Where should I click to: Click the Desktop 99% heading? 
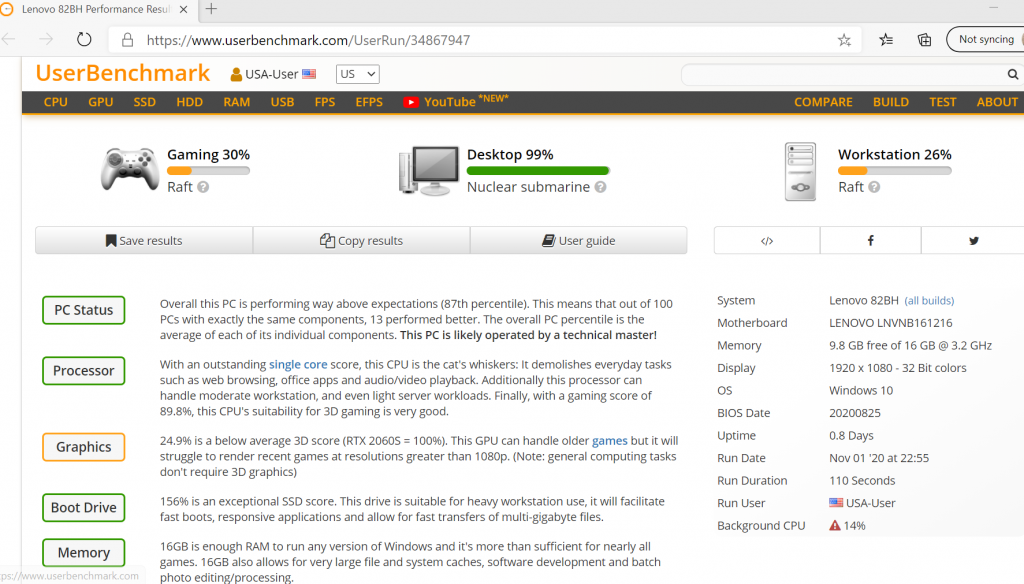[510, 155]
